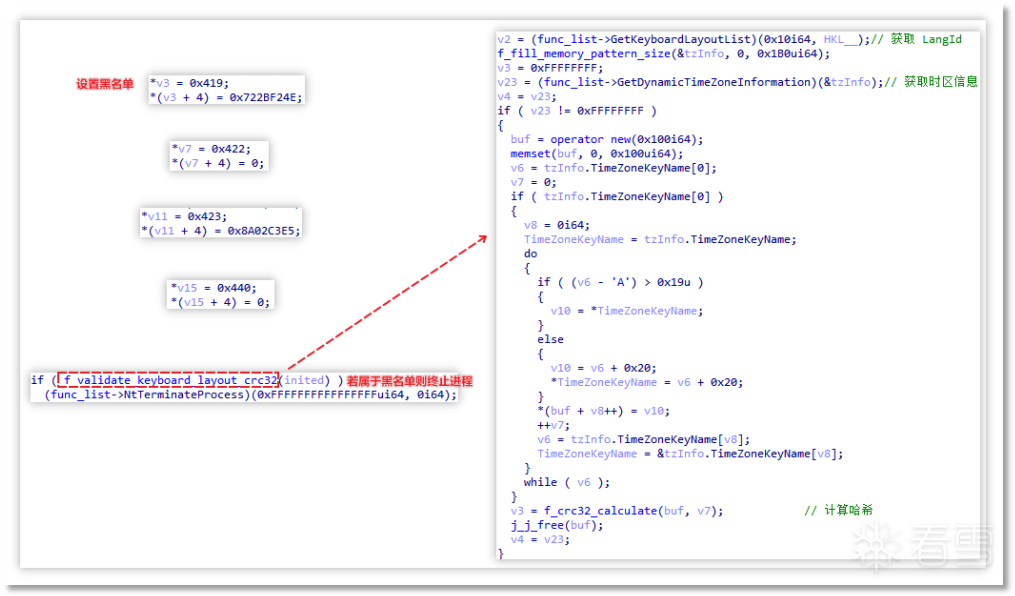This screenshot has width=1015, height=596.
Task: Click function name f_validate_keyboard_layout_crc32
Action: tap(171, 381)
